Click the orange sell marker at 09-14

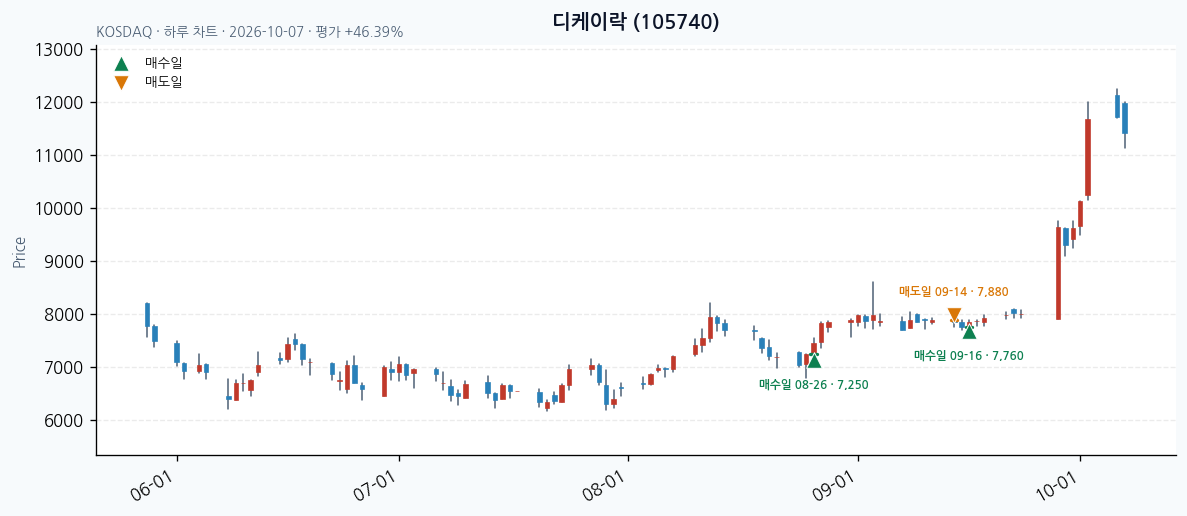pyautogui.click(x=954, y=316)
